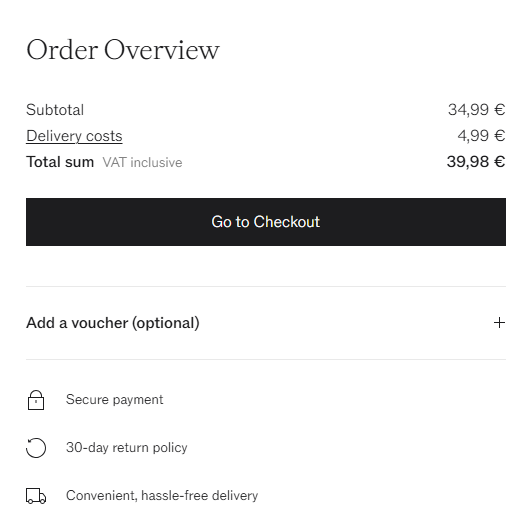Click the euro sign beside total sum
Screen dimensions: 525x519
coord(500,162)
